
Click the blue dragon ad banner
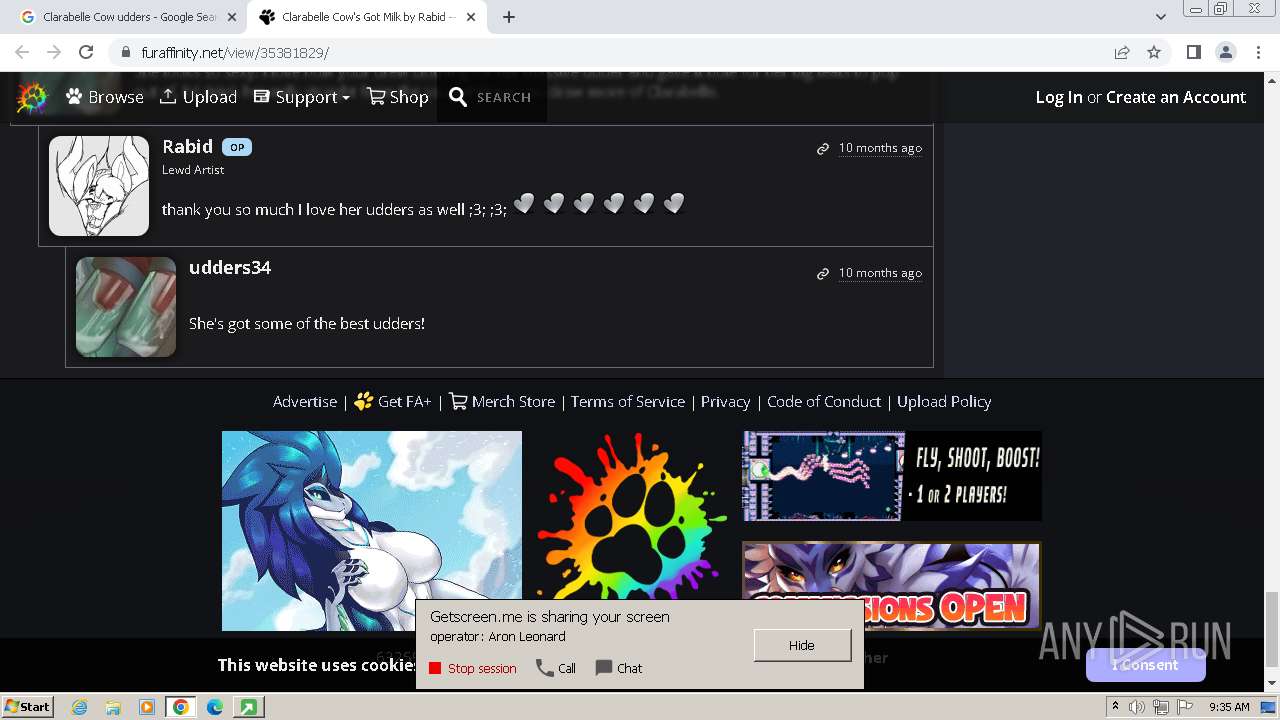click(x=372, y=531)
